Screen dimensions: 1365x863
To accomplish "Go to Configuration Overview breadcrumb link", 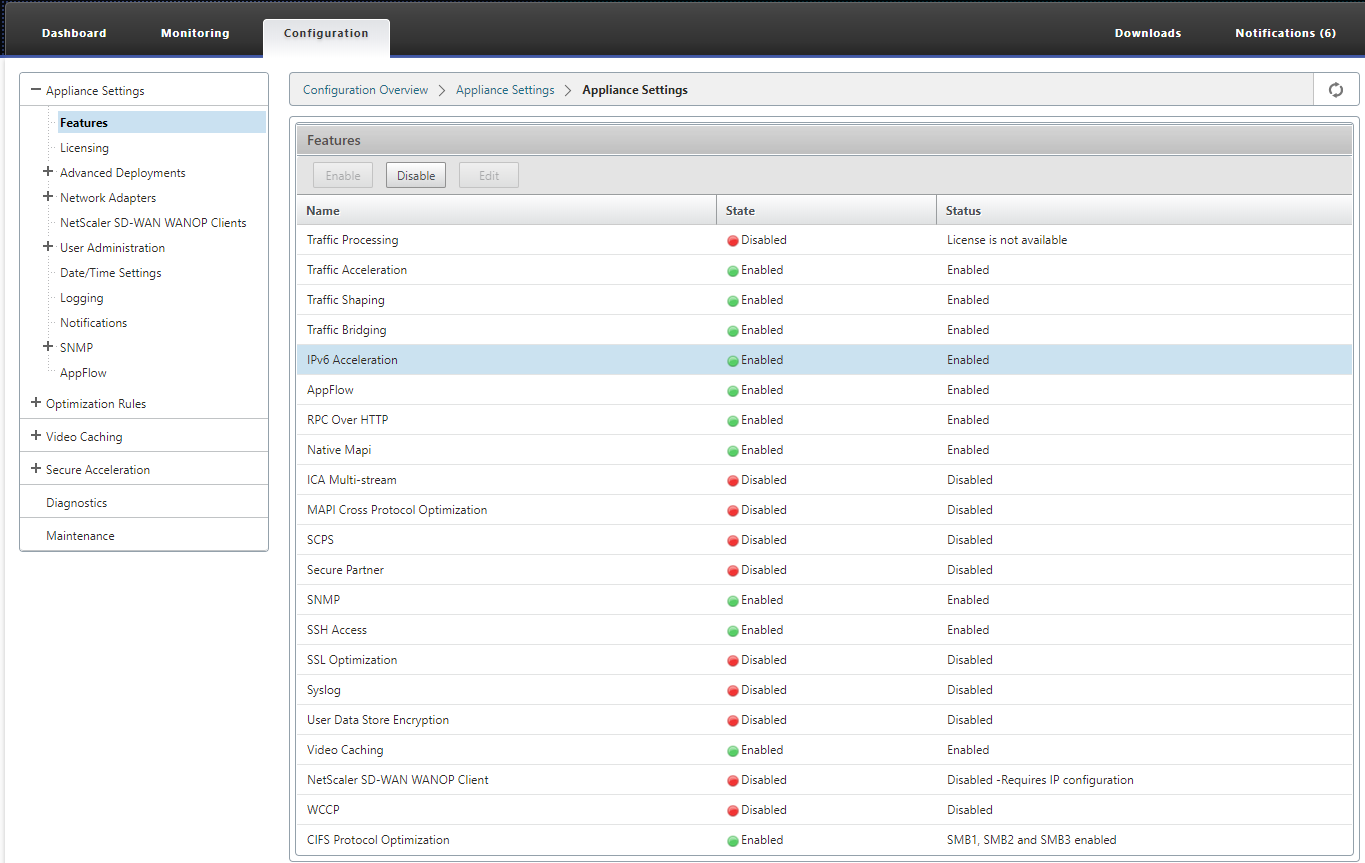I will 366,90.
